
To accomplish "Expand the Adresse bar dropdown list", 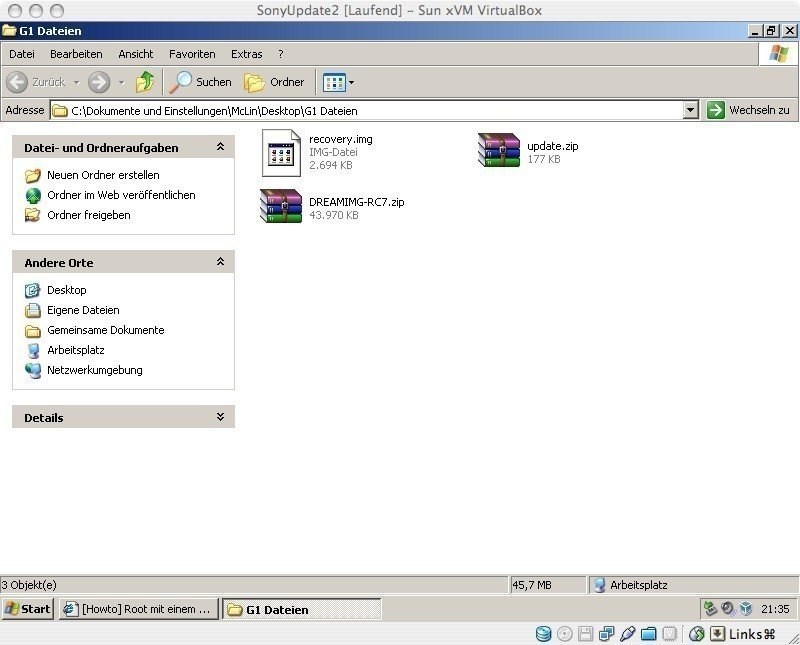I will (x=690, y=110).
